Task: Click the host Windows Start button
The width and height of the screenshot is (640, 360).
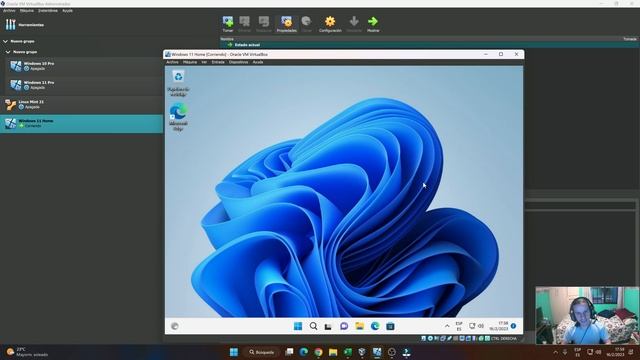Action: tap(234, 352)
